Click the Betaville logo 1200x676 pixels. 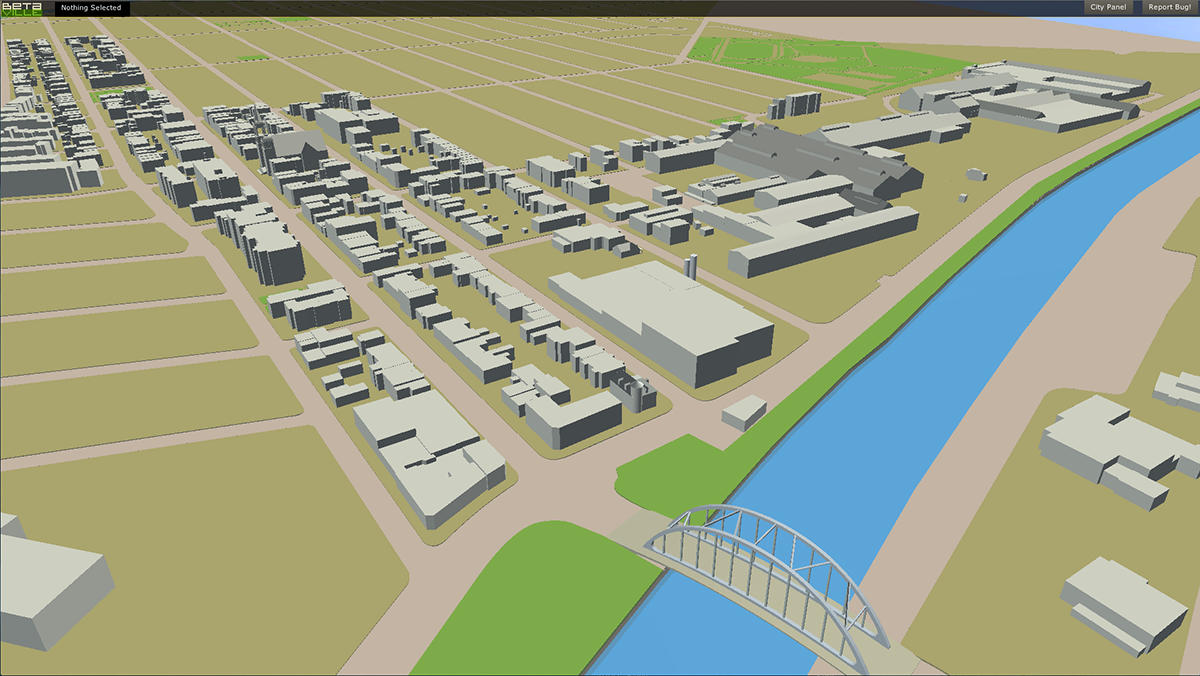(x=21, y=9)
